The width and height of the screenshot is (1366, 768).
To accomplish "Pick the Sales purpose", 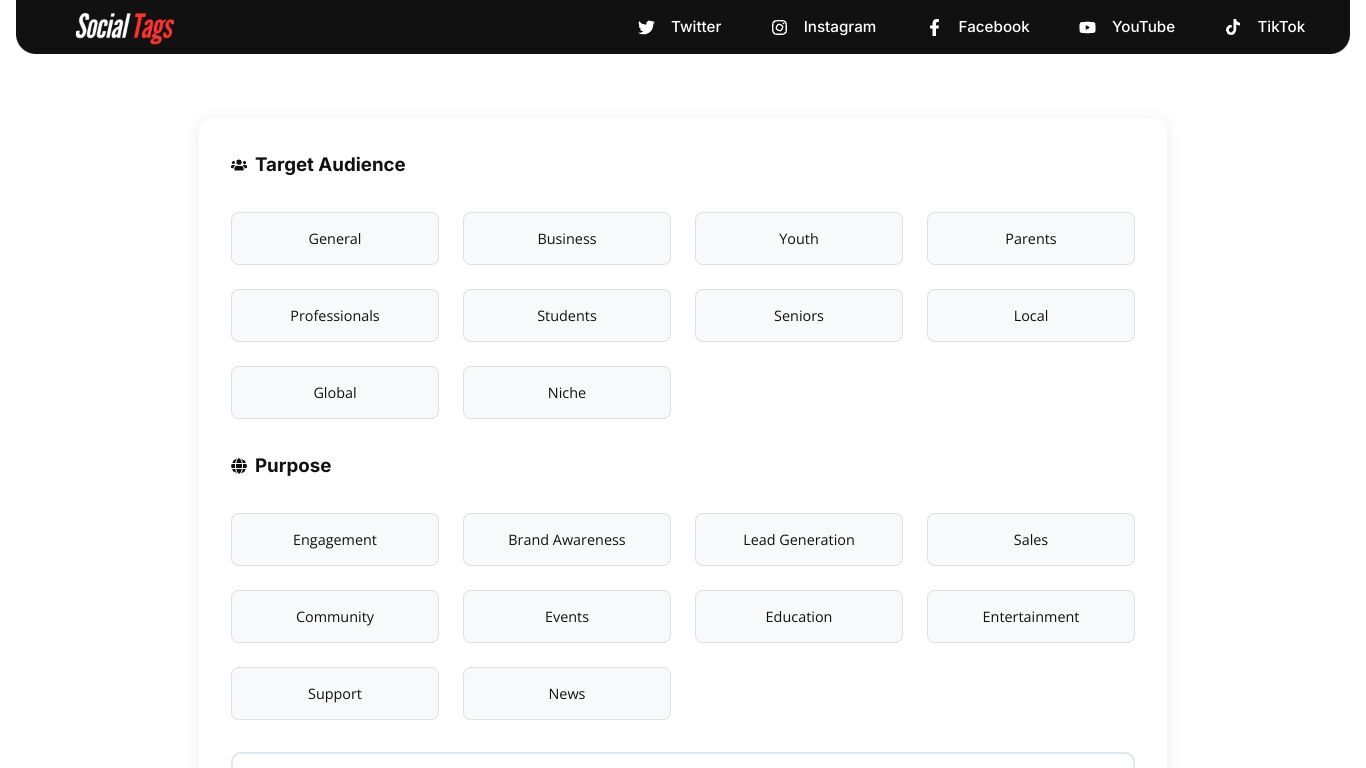I will [x=1031, y=539].
